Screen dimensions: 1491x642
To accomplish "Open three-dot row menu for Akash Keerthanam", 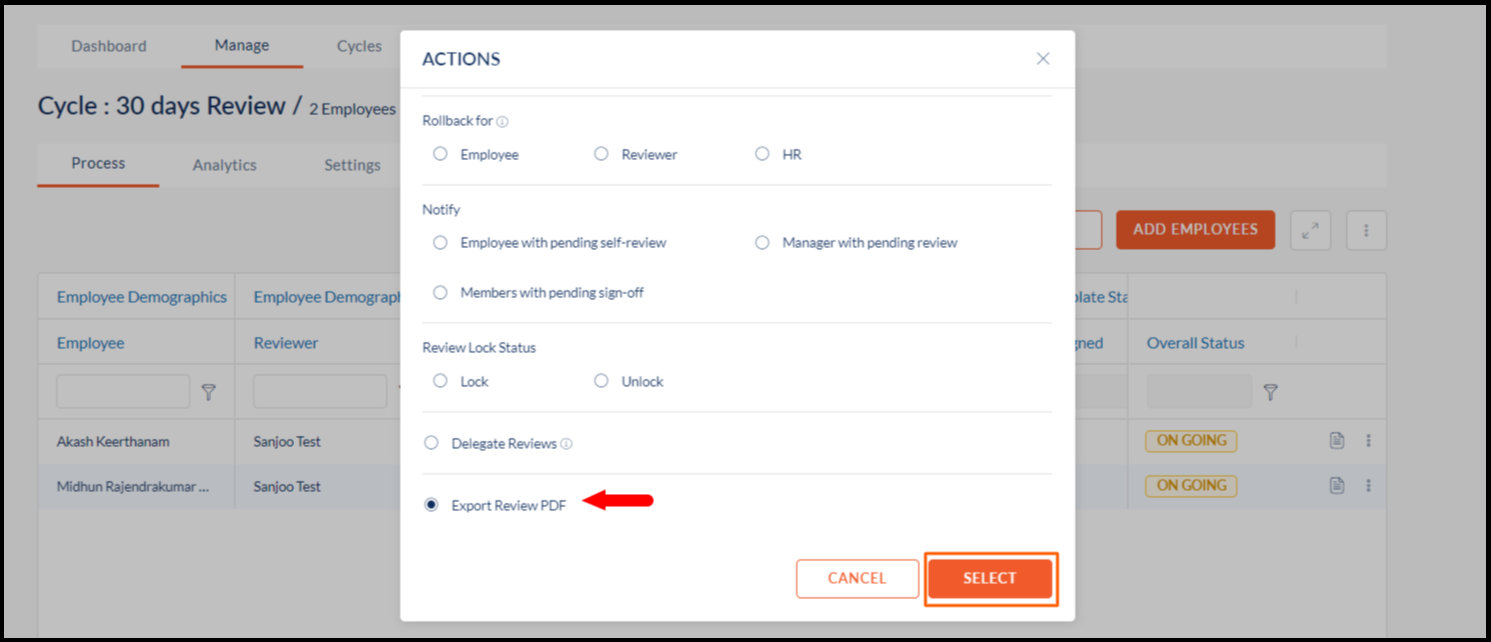I will pos(1368,441).
